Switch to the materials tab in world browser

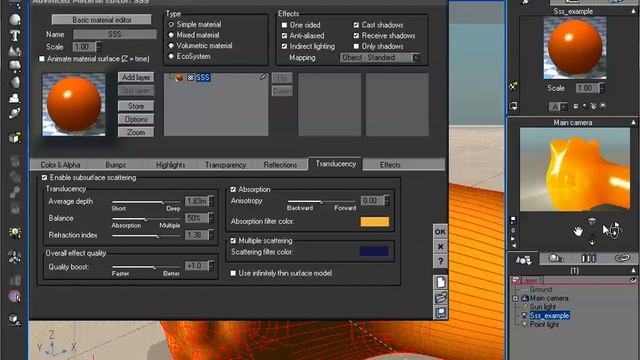click(556, 258)
